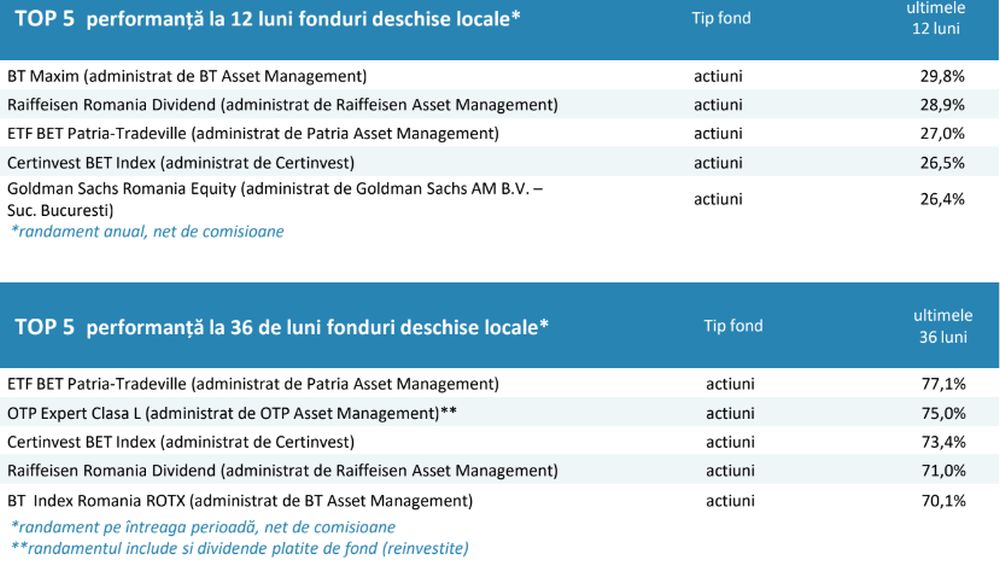The width and height of the screenshot is (1000, 566).
Task: Click the 28,9% return value
Action: tap(942, 105)
